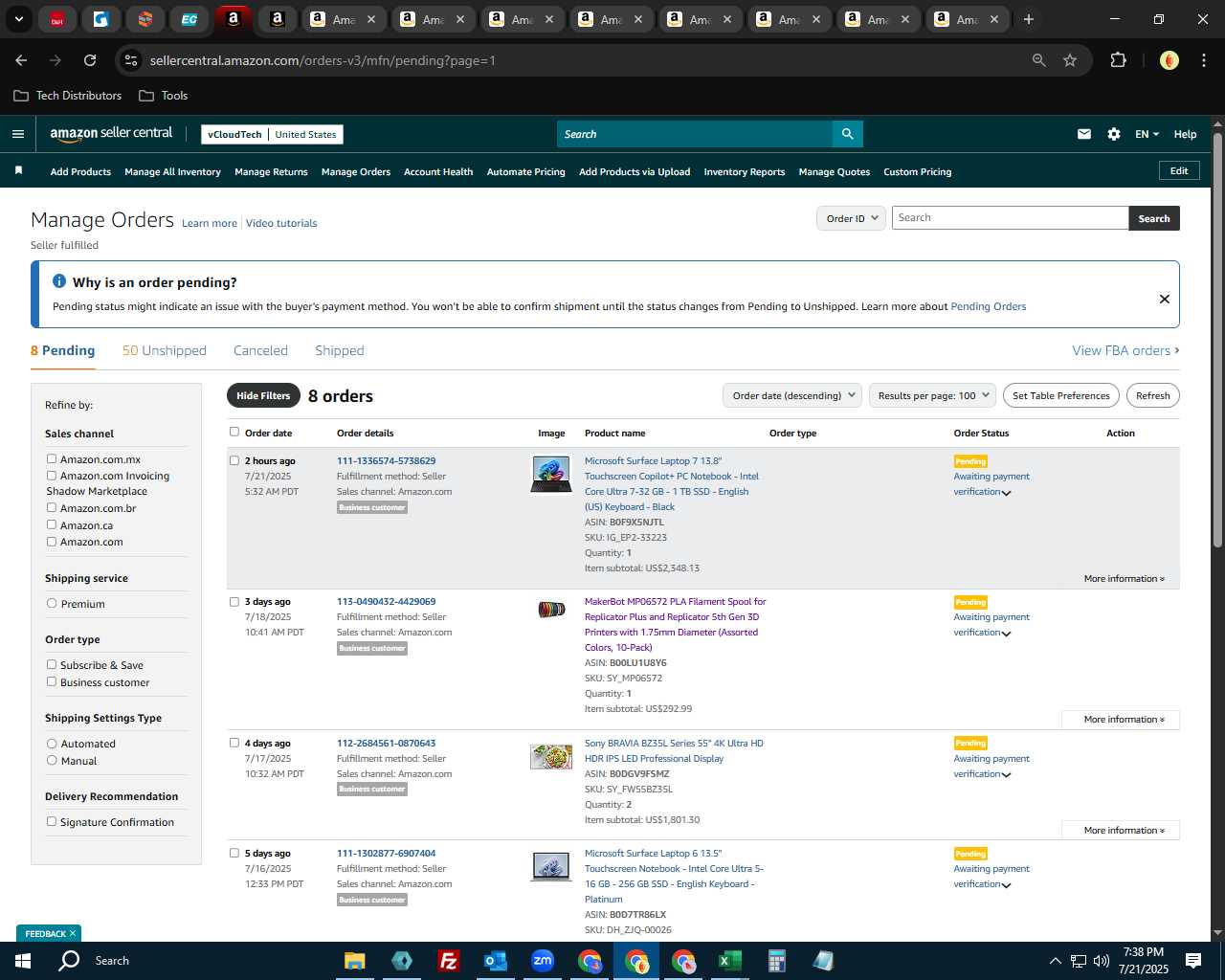
Task: Click the Order ID search input field
Action: pos(1010,218)
